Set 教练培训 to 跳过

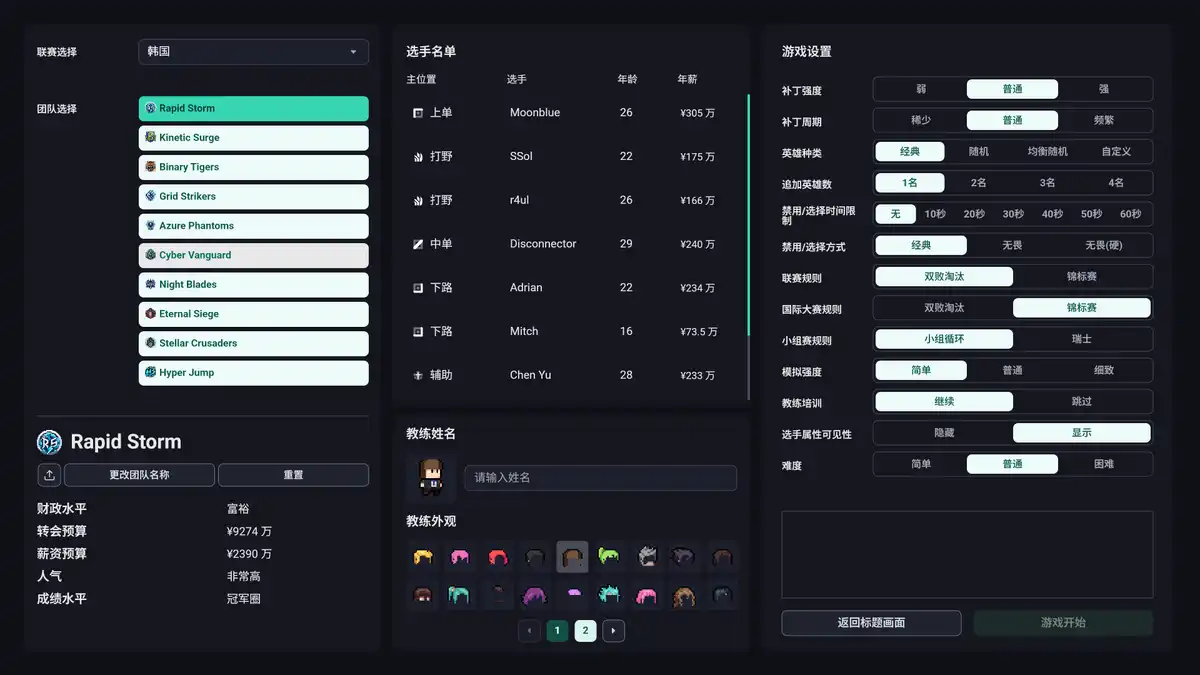pos(1081,402)
